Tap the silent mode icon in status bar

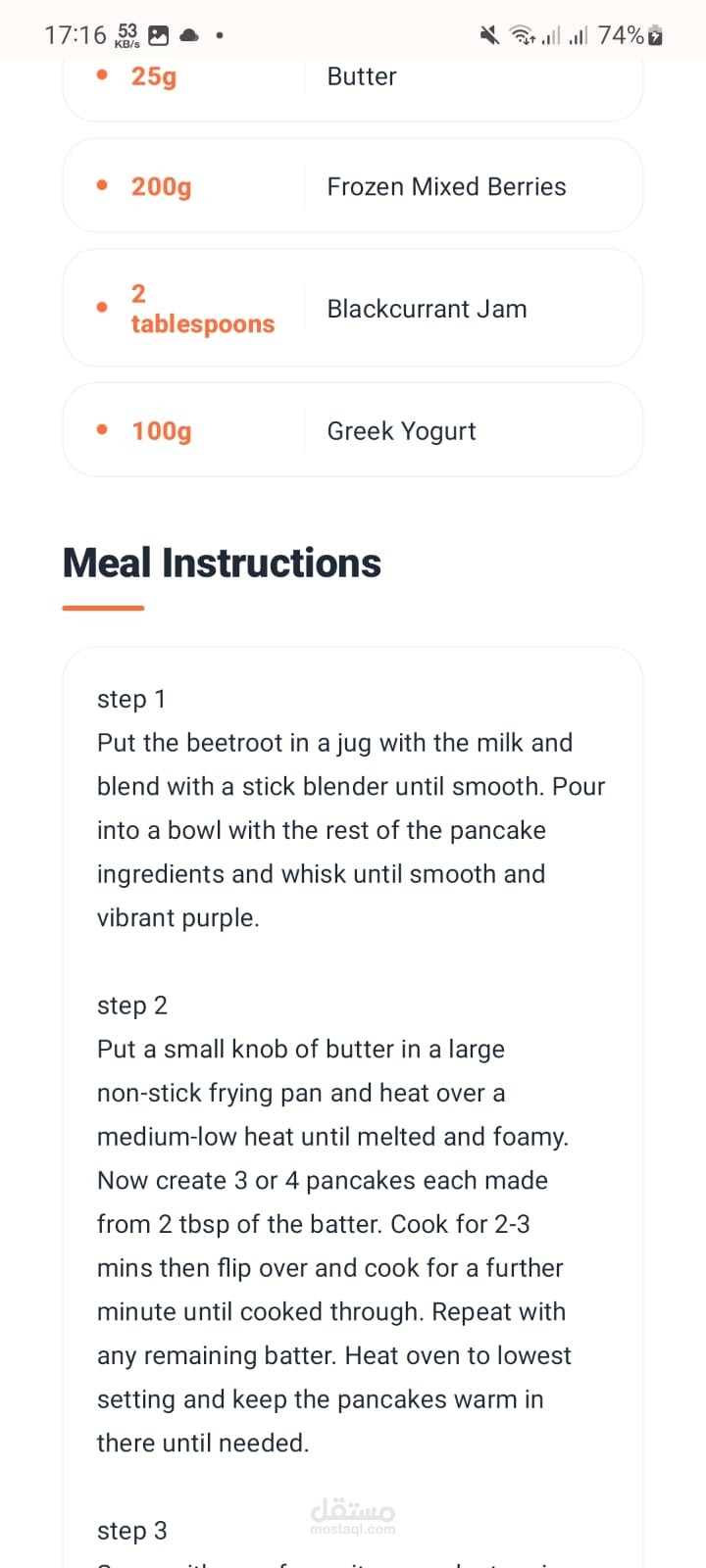(489, 36)
